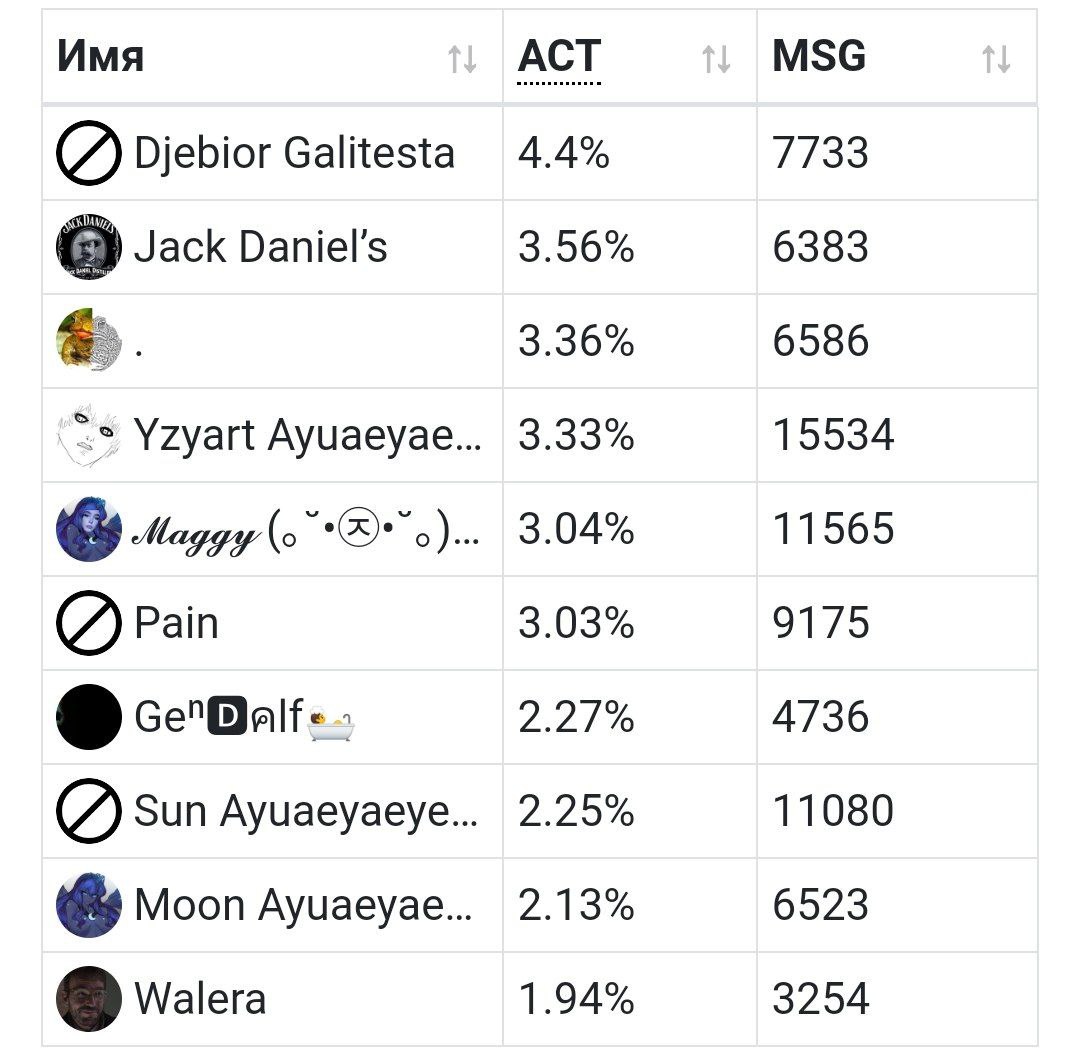The image size is (1080, 1063).
Task: Sort table by MSG column arrows
Action: (996, 59)
